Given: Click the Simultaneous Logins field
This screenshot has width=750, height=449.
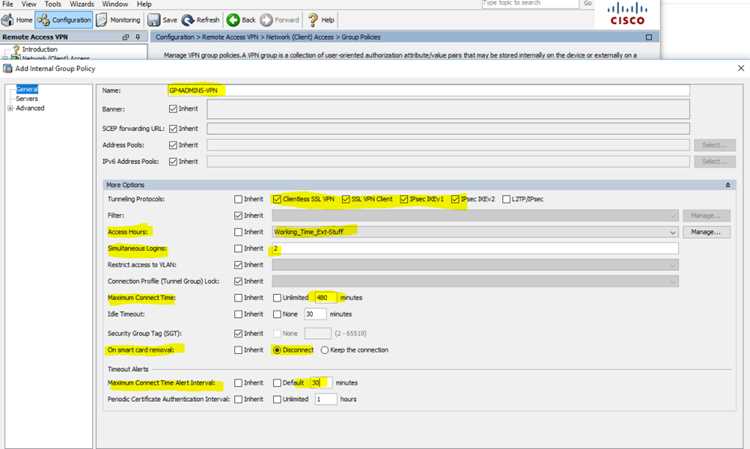Looking at the screenshot, I should [x=475, y=249].
